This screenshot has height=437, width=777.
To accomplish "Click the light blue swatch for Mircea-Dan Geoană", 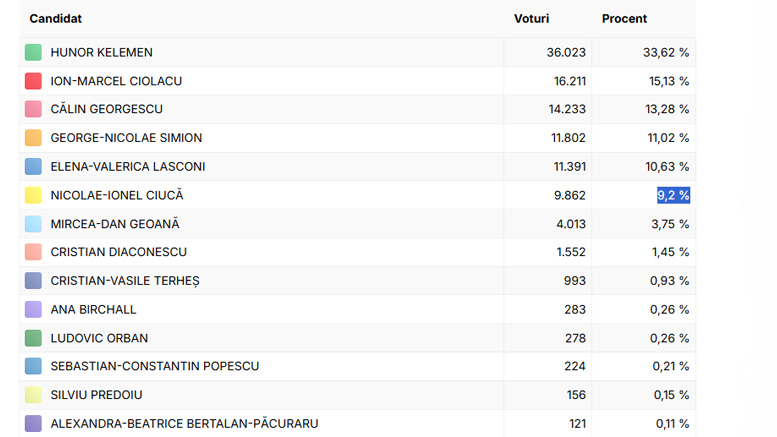I will click(33, 224).
